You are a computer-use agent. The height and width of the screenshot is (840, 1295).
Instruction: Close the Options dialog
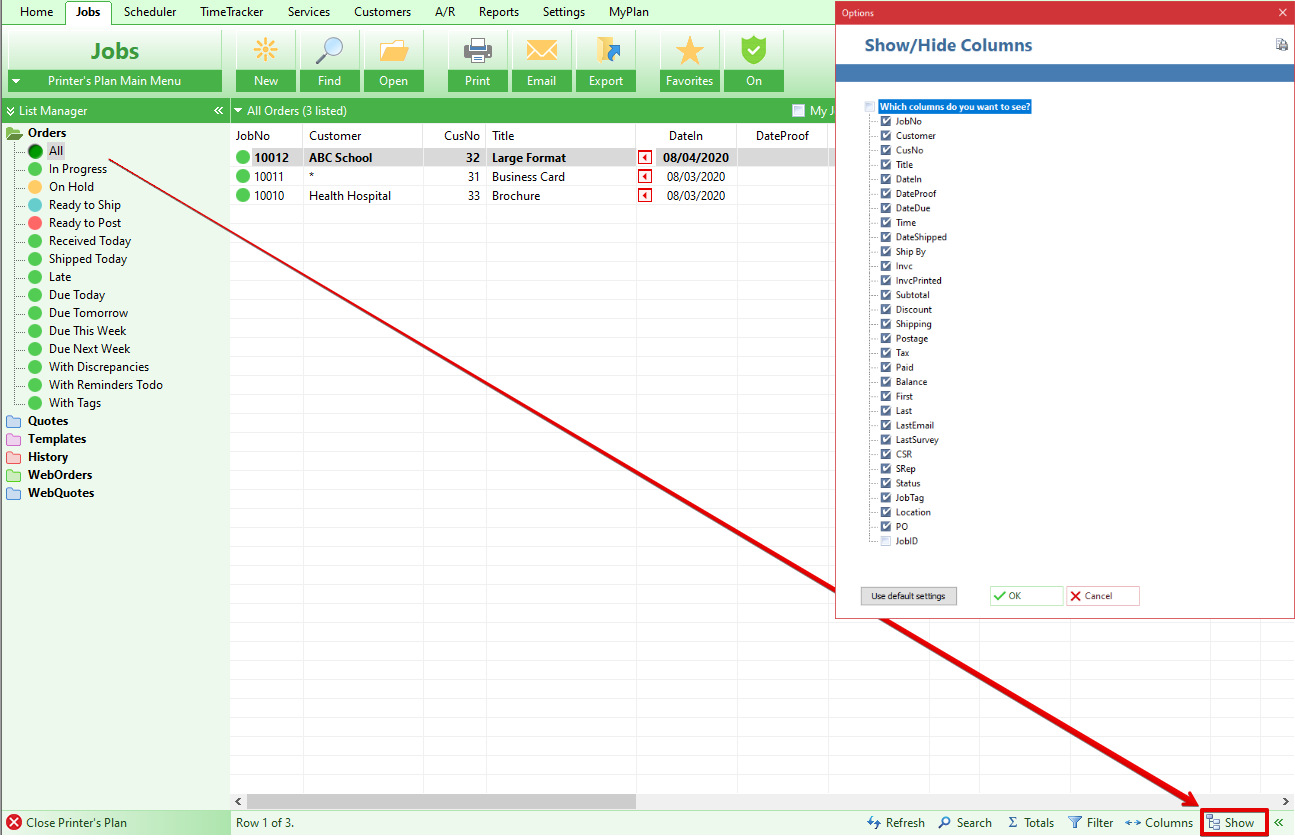tap(1282, 13)
